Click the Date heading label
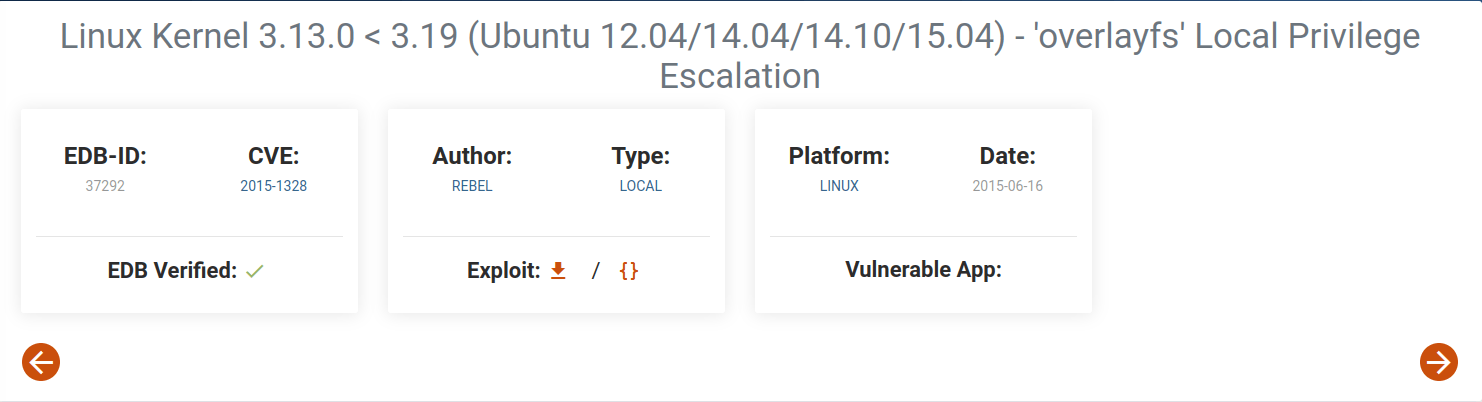The height and width of the screenshot is (402, 1482). tap(1007, 156)
